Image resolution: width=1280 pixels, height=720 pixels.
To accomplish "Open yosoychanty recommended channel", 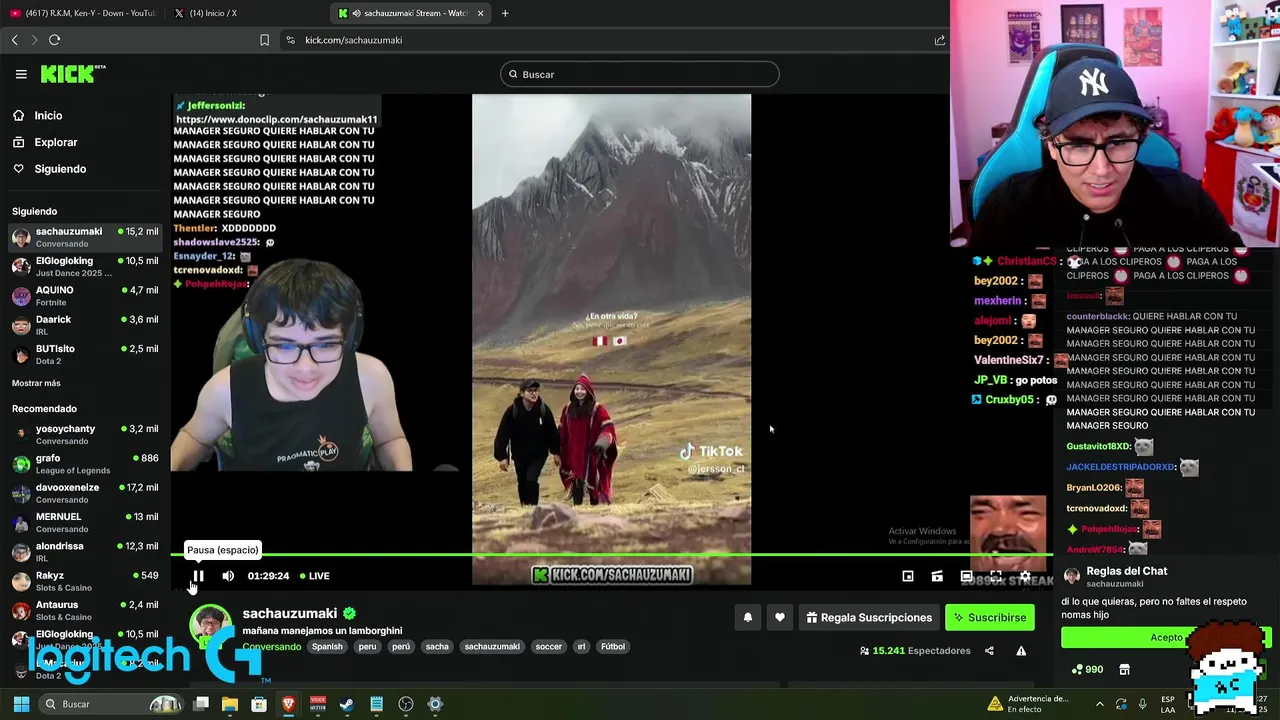I will pos(85,434).
